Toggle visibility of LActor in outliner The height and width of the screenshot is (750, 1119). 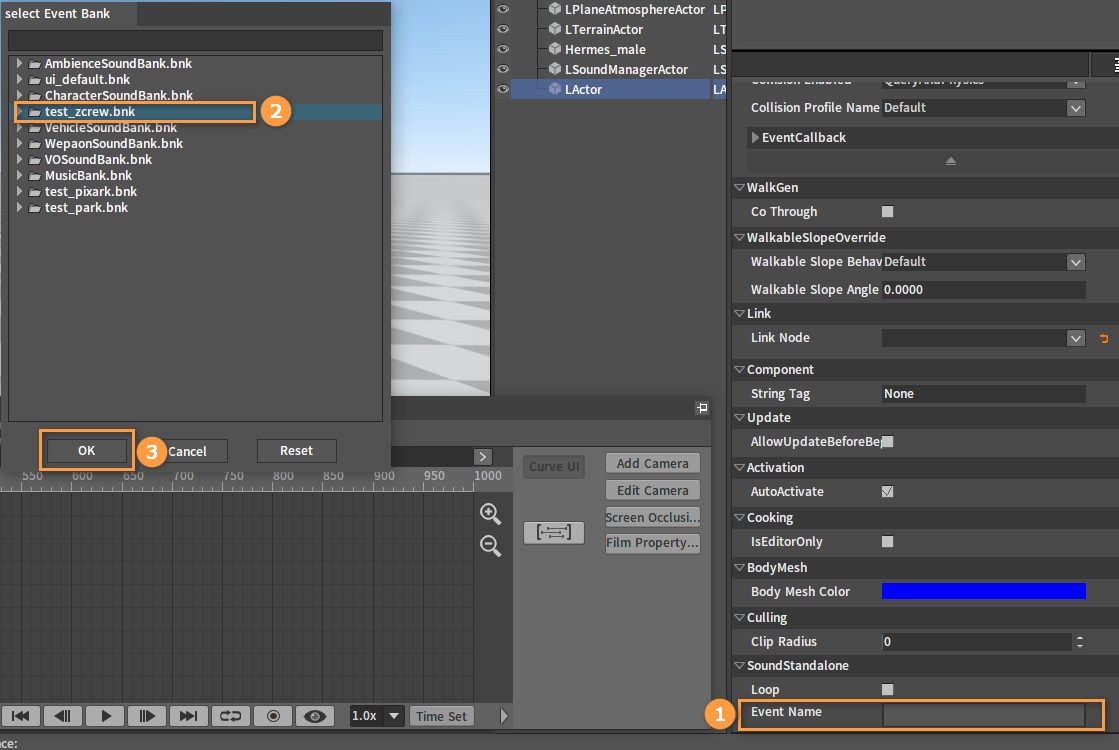(x=503, y=89)
